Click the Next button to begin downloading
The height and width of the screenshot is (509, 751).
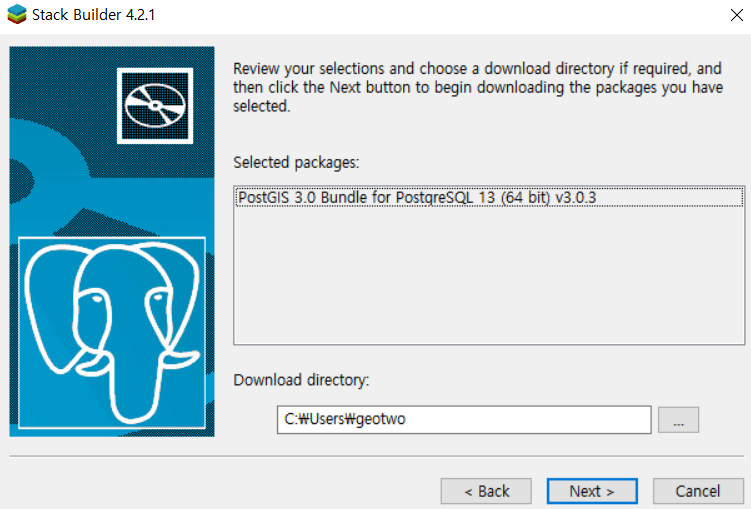coord(592,491)
